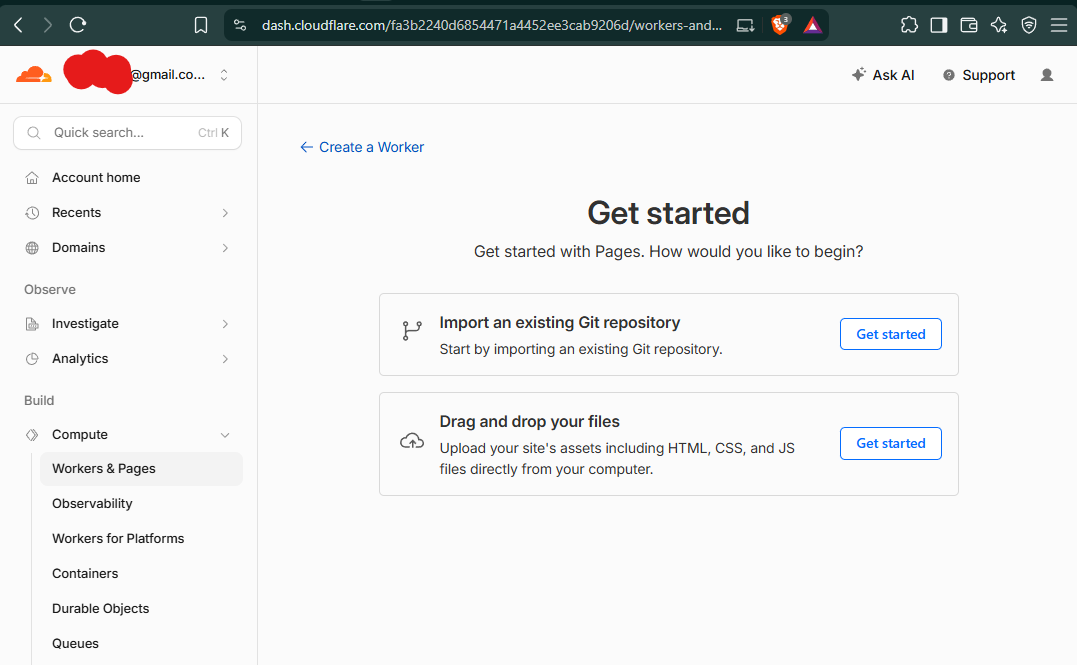Open browser extensions puzzle icon
This screenshot has height=665, width=1077.
[x=909, y=25]
